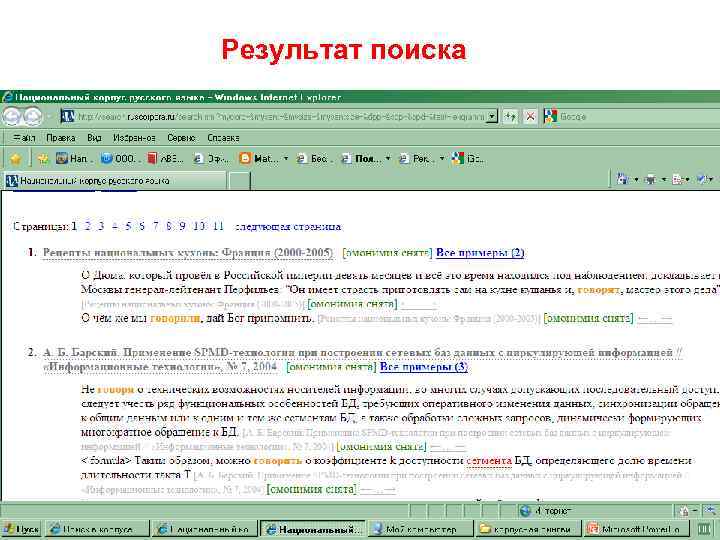Viewport: 720px width, 540px height.
Task: Stop page loading with the red X
Action: tap(530, 117)
